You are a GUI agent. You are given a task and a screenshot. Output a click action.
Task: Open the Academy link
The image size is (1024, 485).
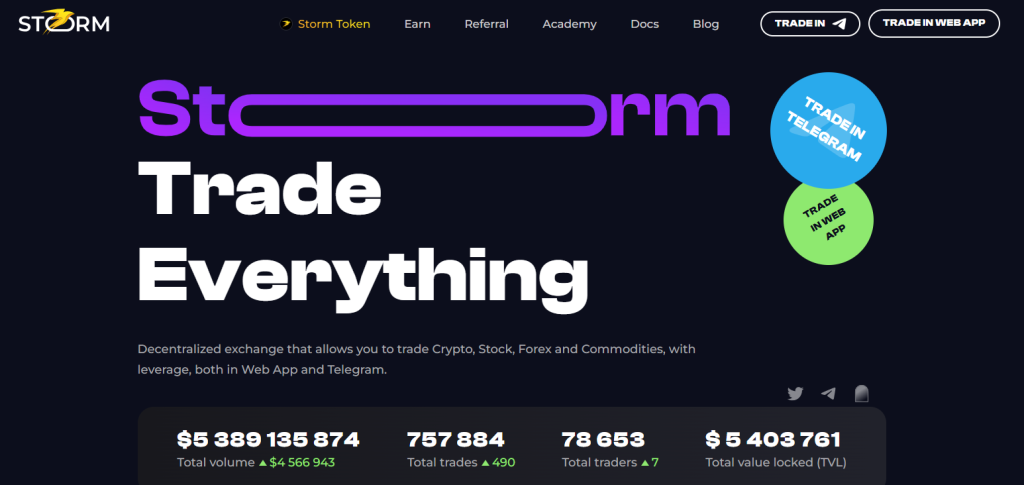(569, 24)
